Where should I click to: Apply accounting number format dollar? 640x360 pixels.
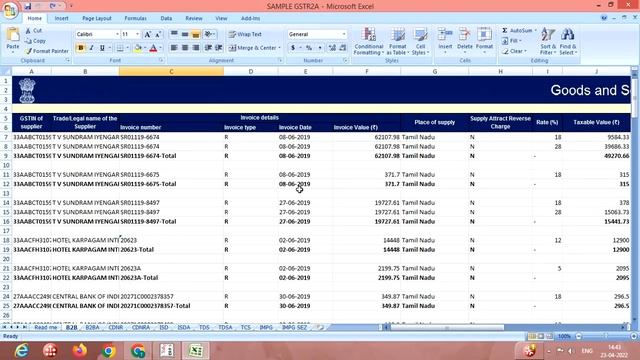click(x=293, y=48)
